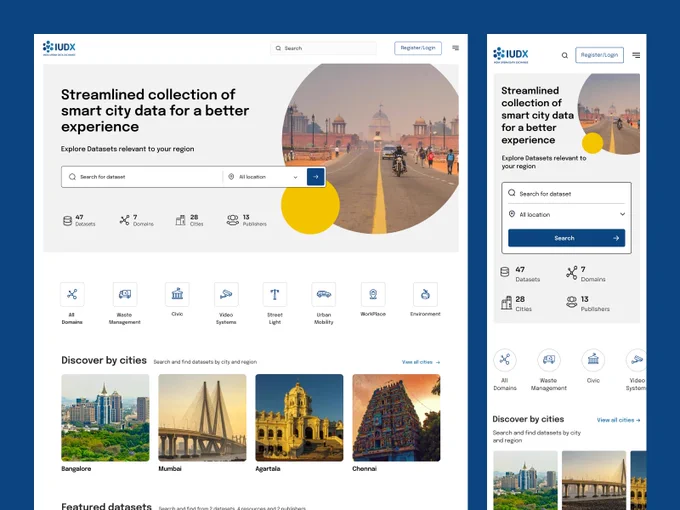
Task: Select the Urban Mobility domain icon
Action: (x=324, y=294)
